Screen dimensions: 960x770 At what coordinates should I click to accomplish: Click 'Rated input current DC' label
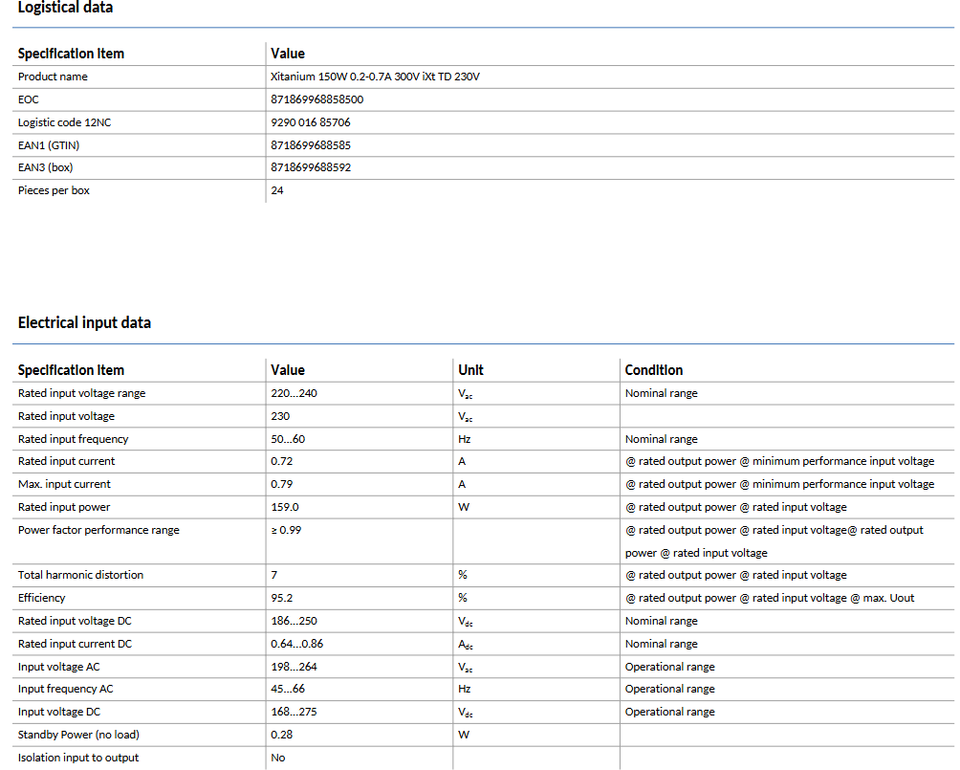tap(75, 644)
